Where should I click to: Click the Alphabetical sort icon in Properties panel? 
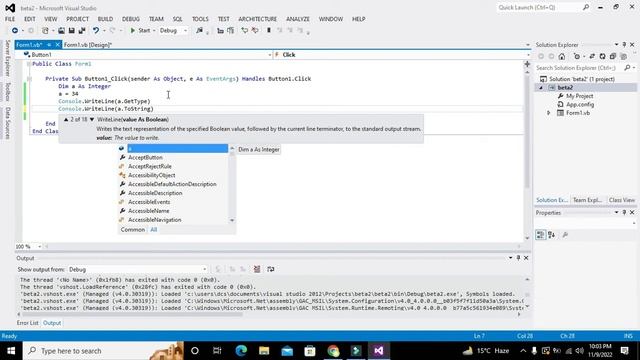tap(551, 235)
